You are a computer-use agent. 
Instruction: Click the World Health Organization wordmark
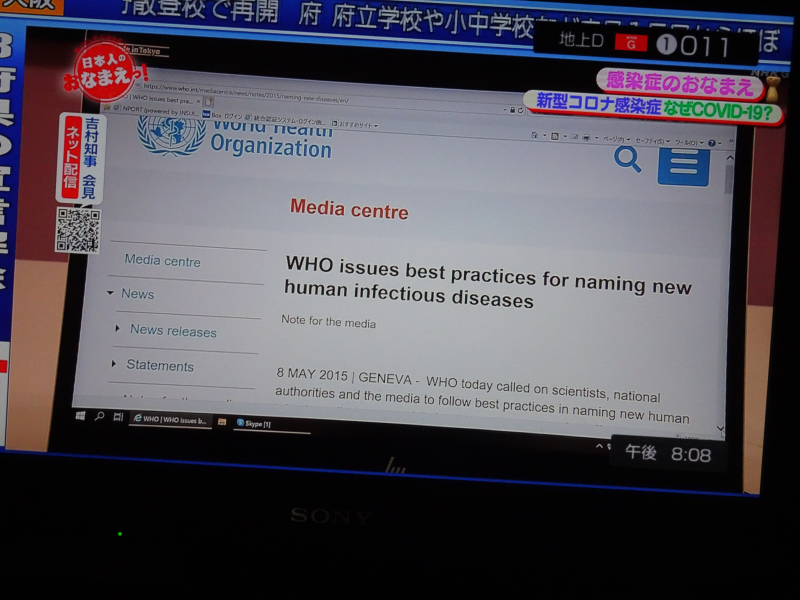(x=271, y=139)
